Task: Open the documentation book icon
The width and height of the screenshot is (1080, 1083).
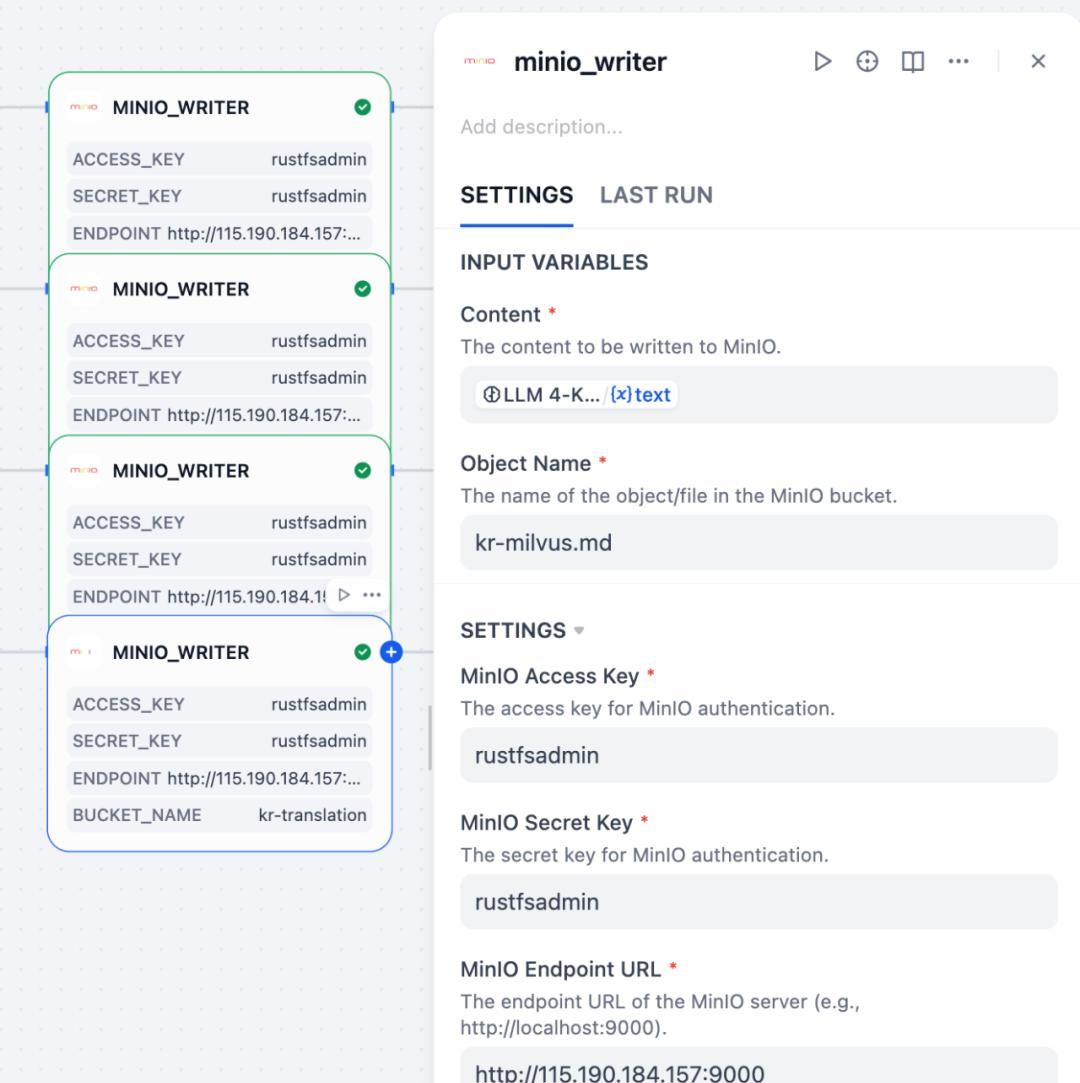Action: pos(911,61)
